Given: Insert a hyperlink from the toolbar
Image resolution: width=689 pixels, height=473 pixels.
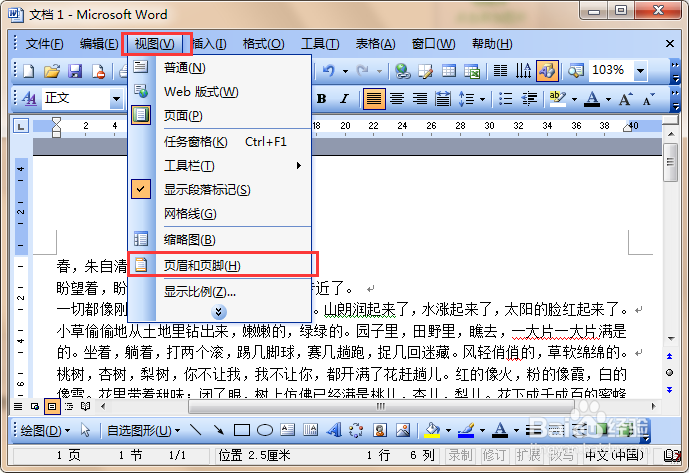Looking at the screenshot, I should [x=403, y=71].
